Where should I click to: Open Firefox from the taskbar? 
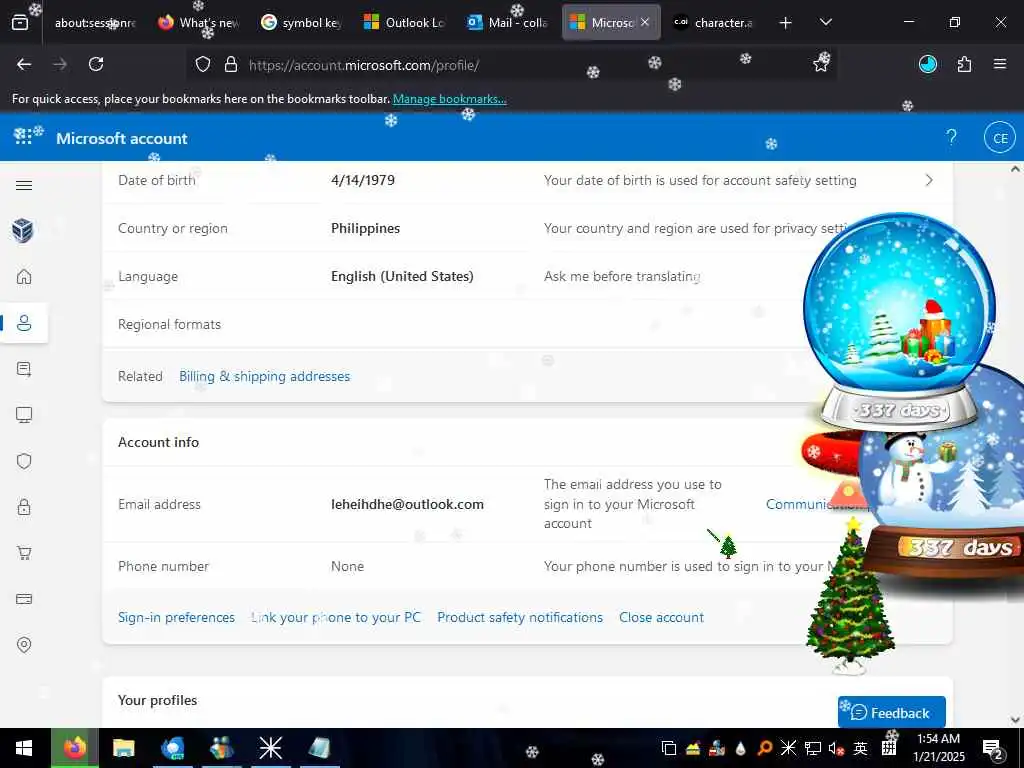74,748
